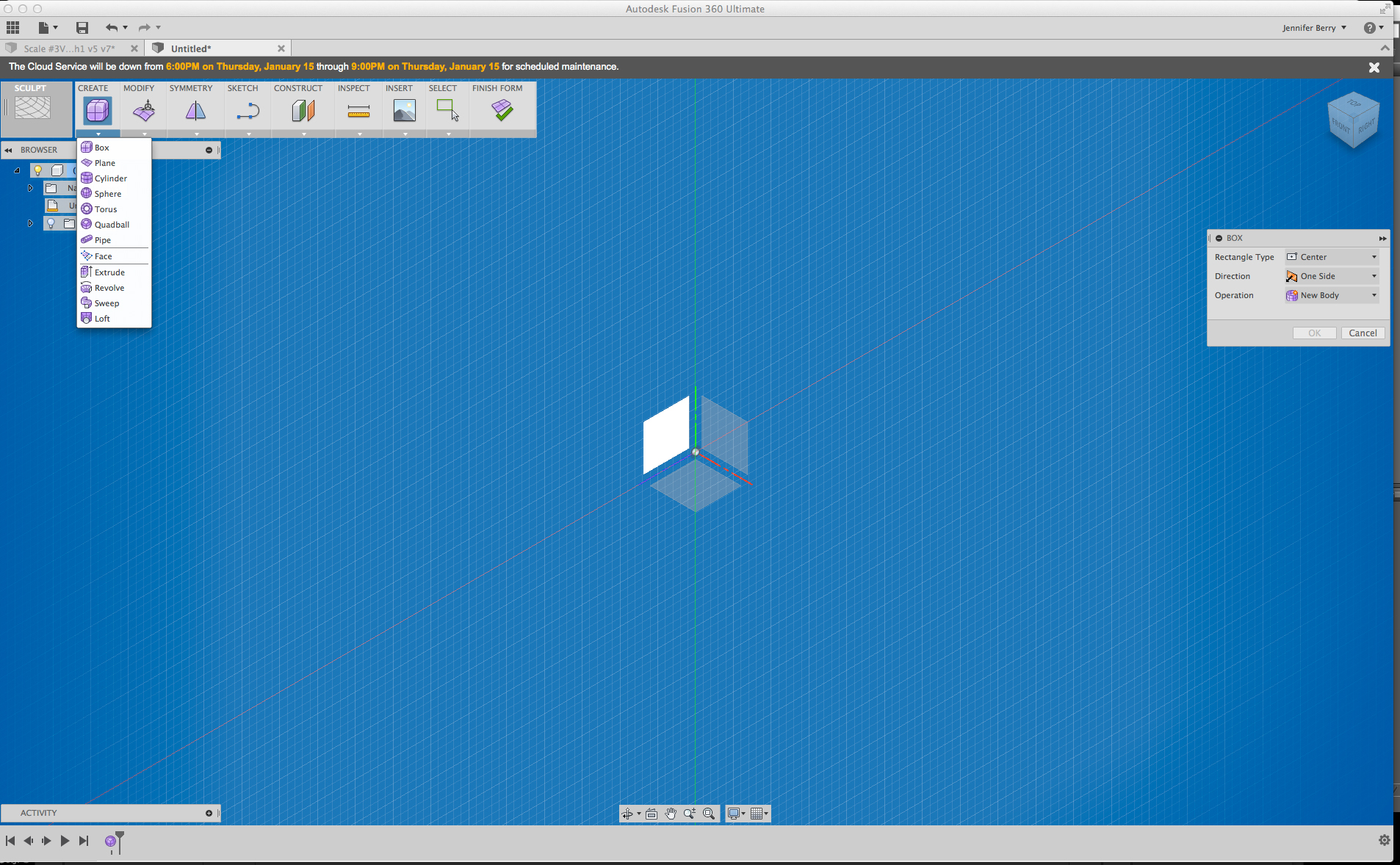Open the Display Settings monitor dropdown
This screenshot has width=1400, height=865.
pyautogui.click(x=736, y=814)
